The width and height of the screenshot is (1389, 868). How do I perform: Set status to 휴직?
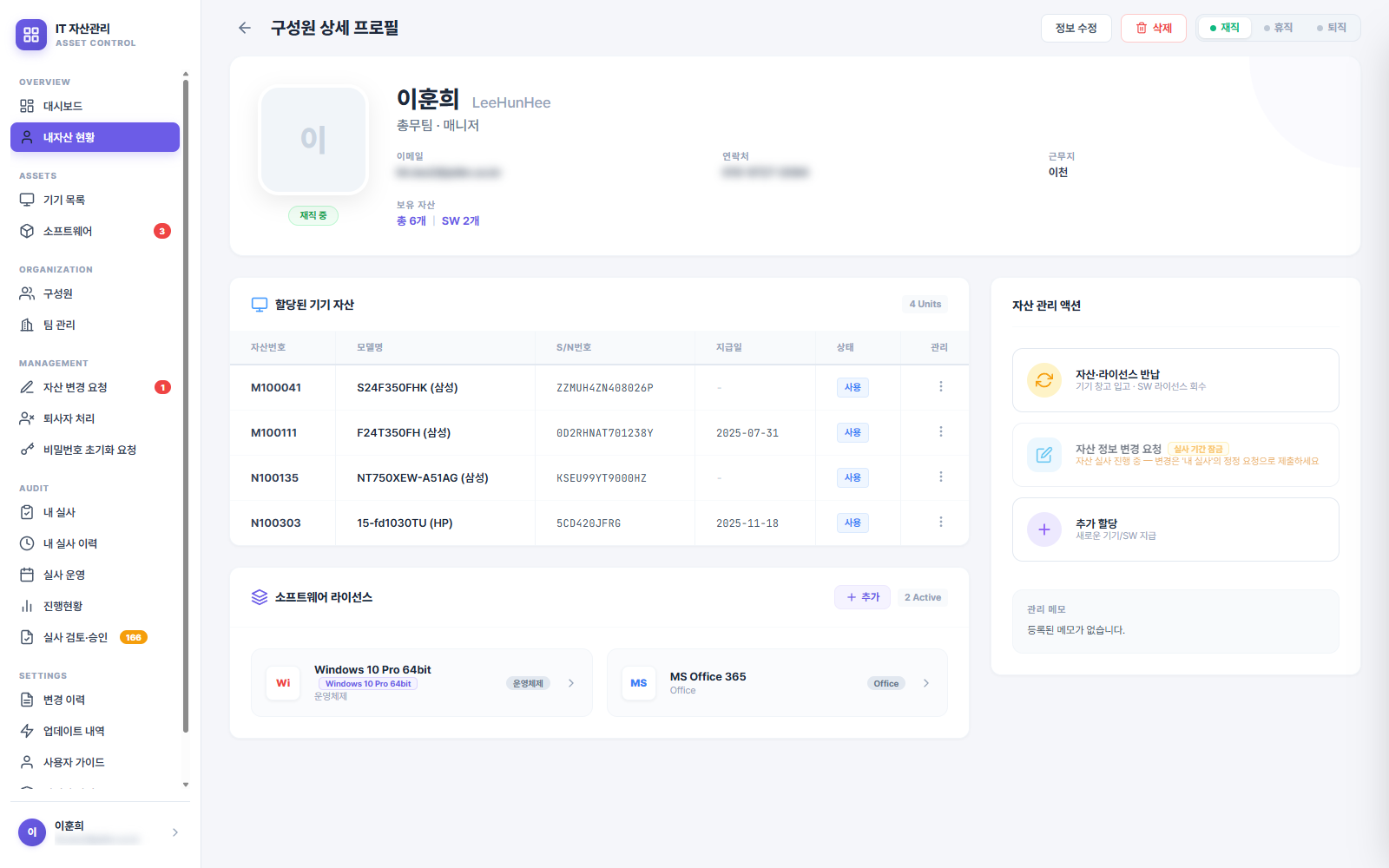pos(1279,28)
